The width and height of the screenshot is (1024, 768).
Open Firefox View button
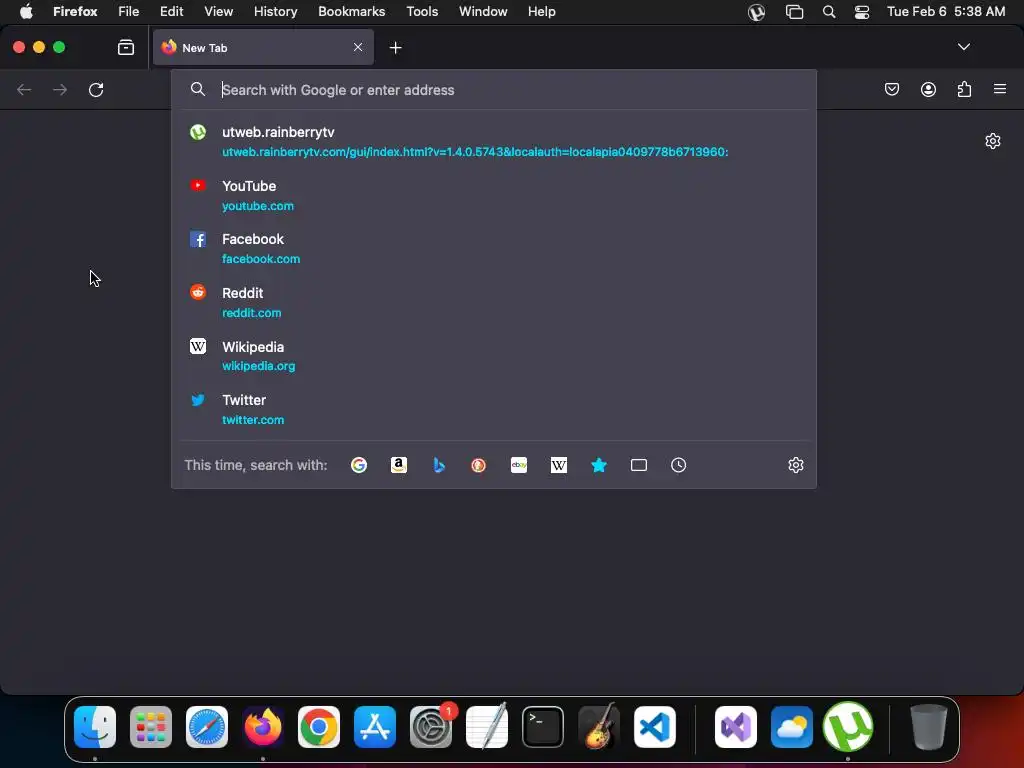(x=126, y=47)
